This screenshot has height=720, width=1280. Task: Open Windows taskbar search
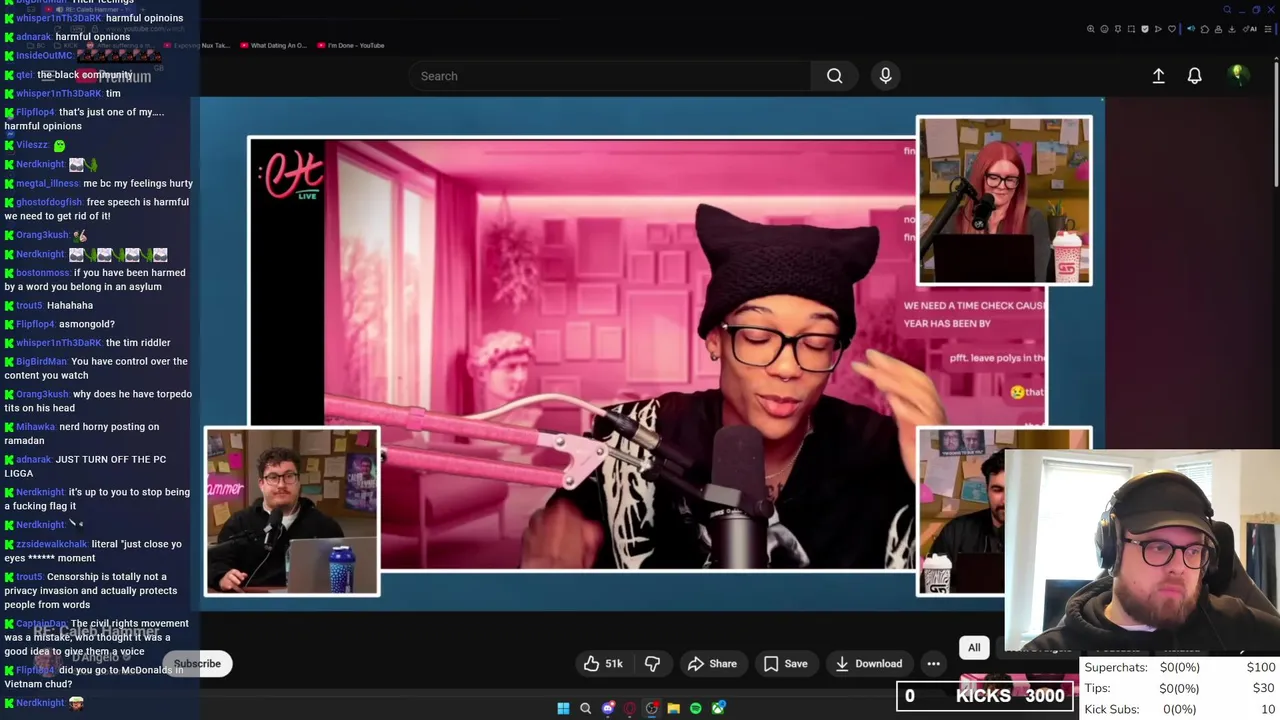tap(586, 708)
